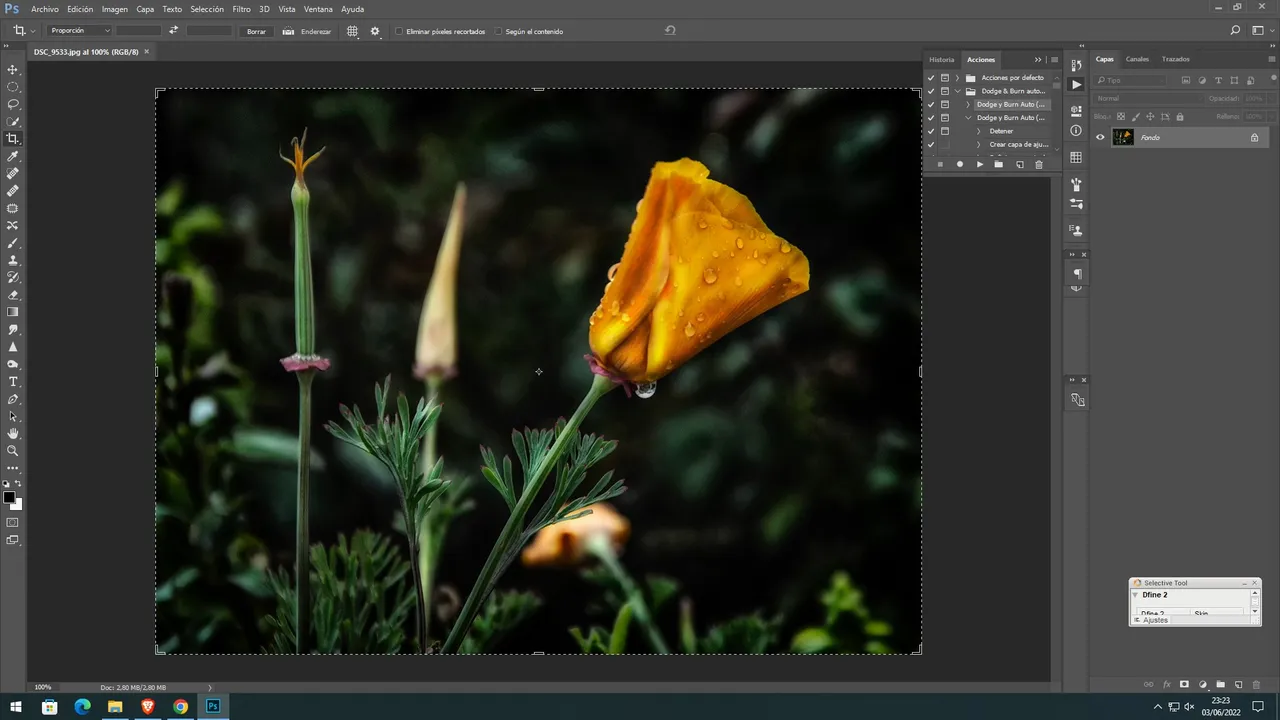Toggle checkmark for Crear capa de ajuste step
This screenshot has width=1280, height=720.
(931, 145)
